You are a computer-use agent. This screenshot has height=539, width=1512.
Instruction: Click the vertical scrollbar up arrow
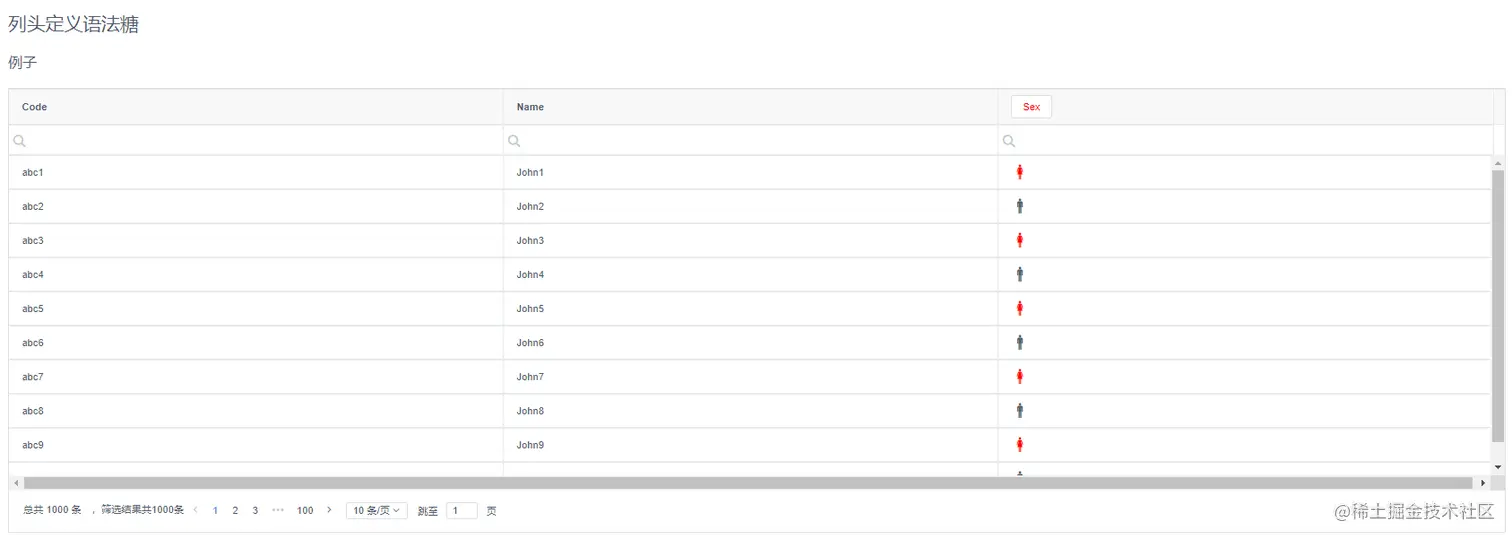[1498, 163]
